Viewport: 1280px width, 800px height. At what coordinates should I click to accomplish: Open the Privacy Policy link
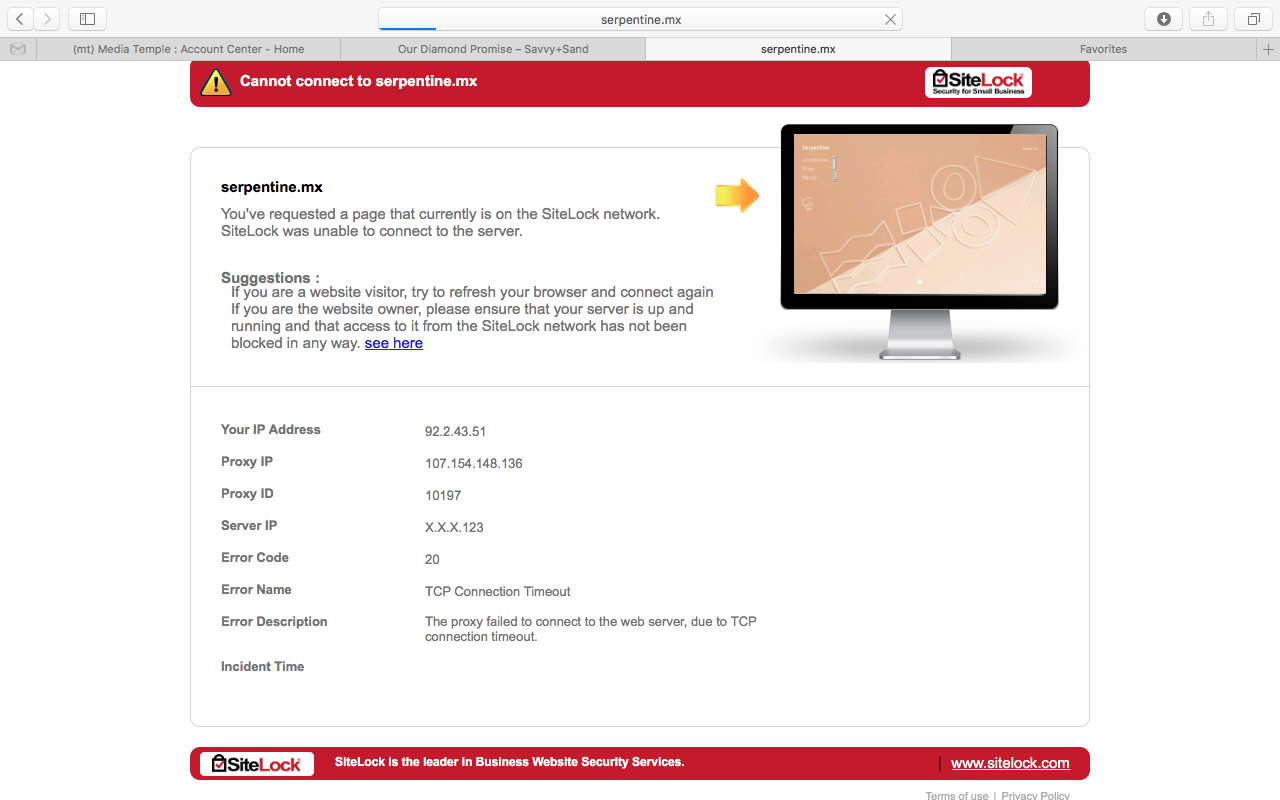[x=1036, y=796]
